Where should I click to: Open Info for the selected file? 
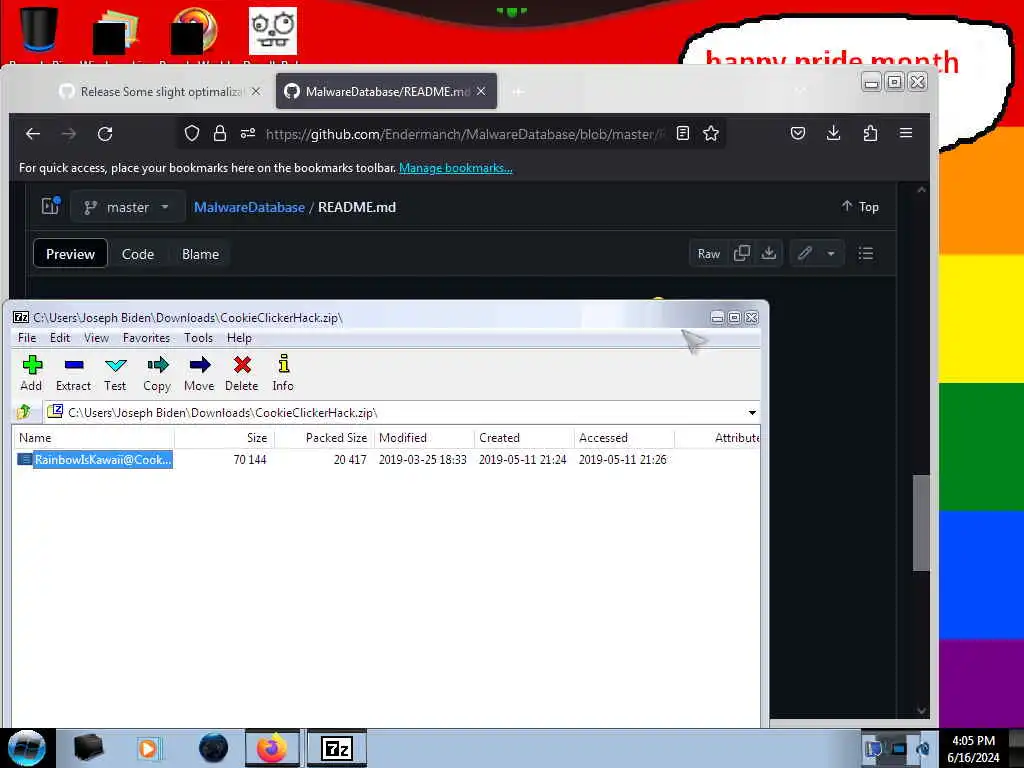[x=283, y=373]
